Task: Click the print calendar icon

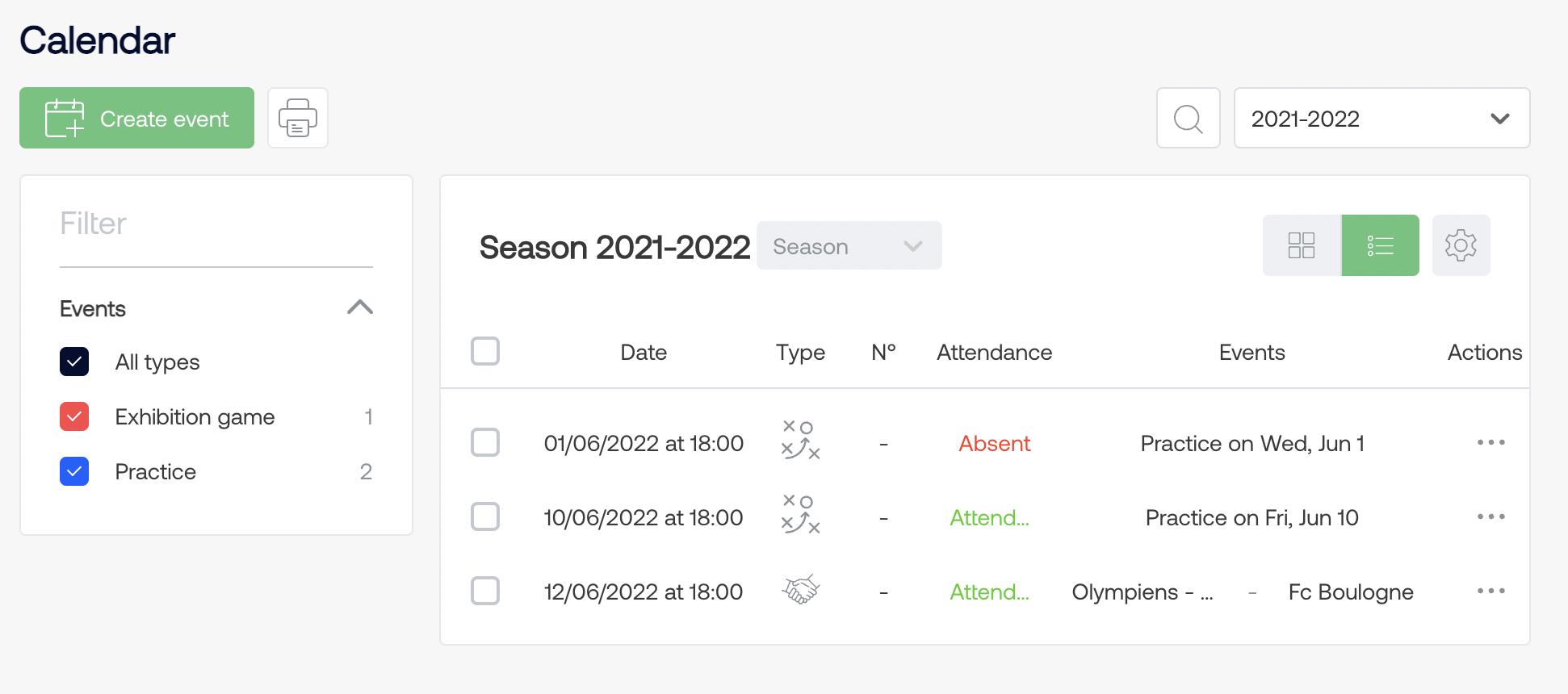Action: [x=298, y=118]
